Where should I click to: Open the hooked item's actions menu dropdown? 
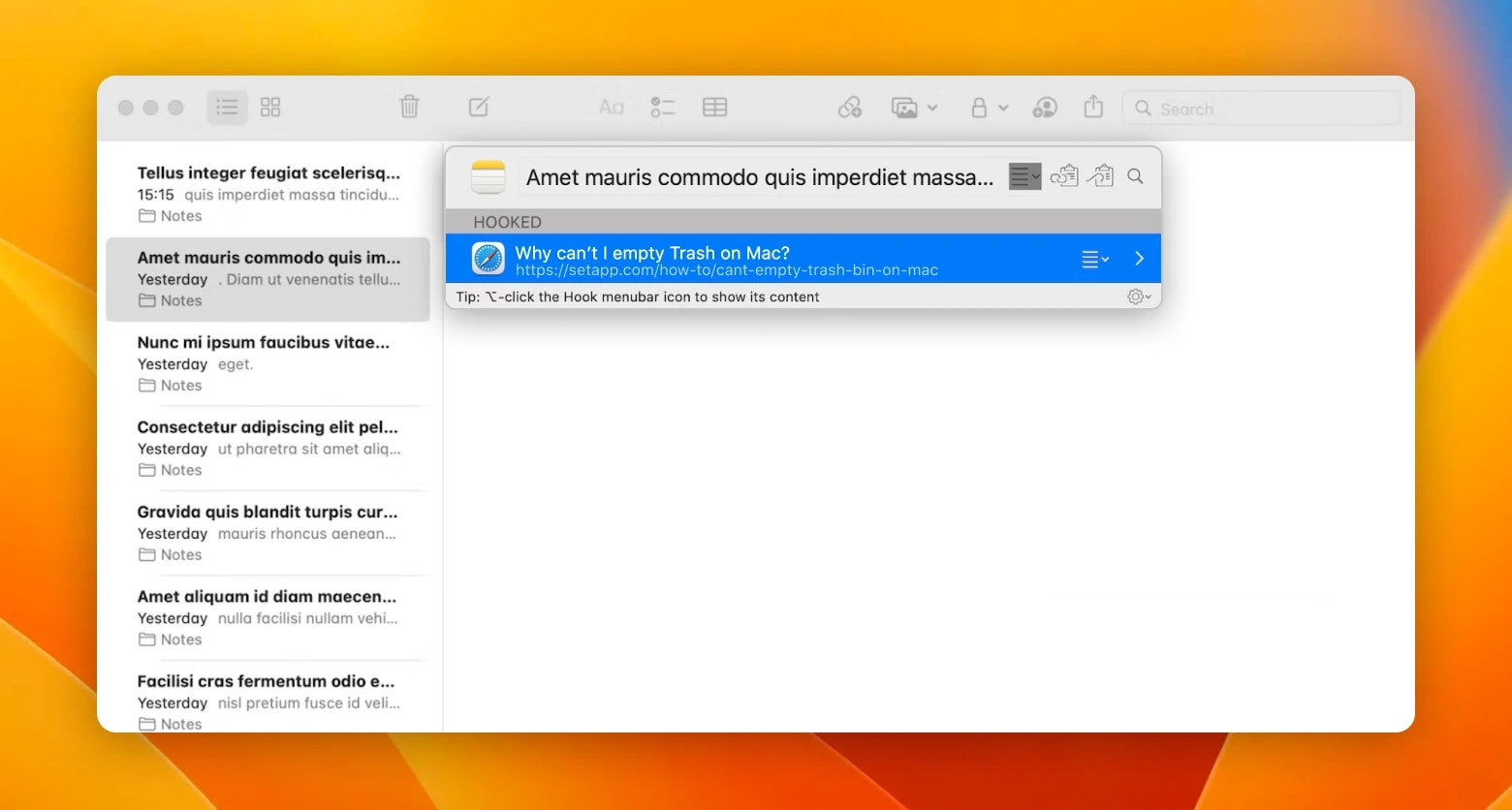click(1095, 259)
